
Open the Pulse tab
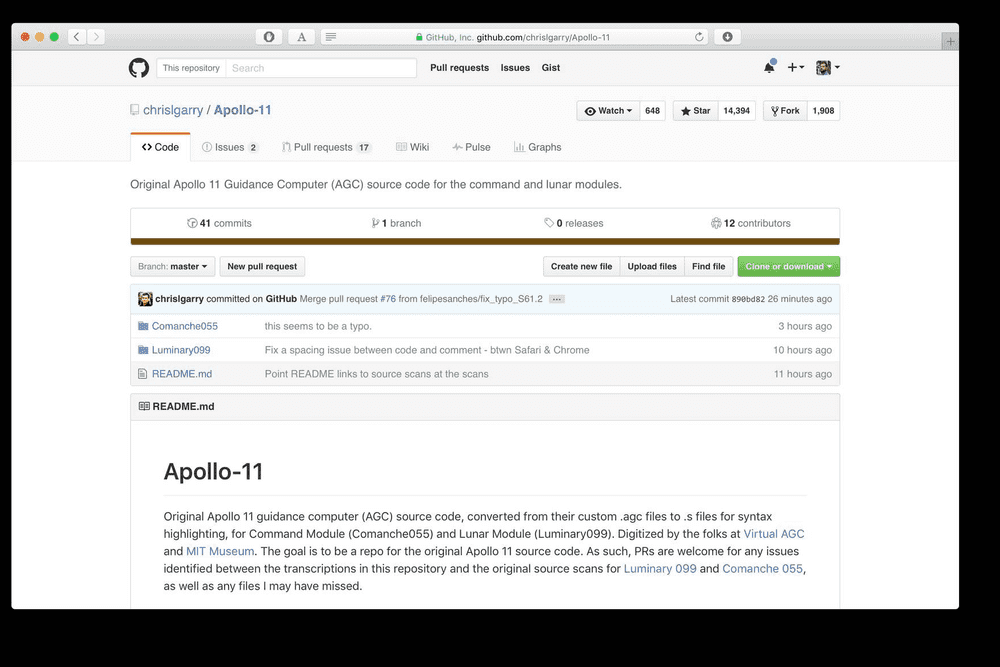coord(471,147)
